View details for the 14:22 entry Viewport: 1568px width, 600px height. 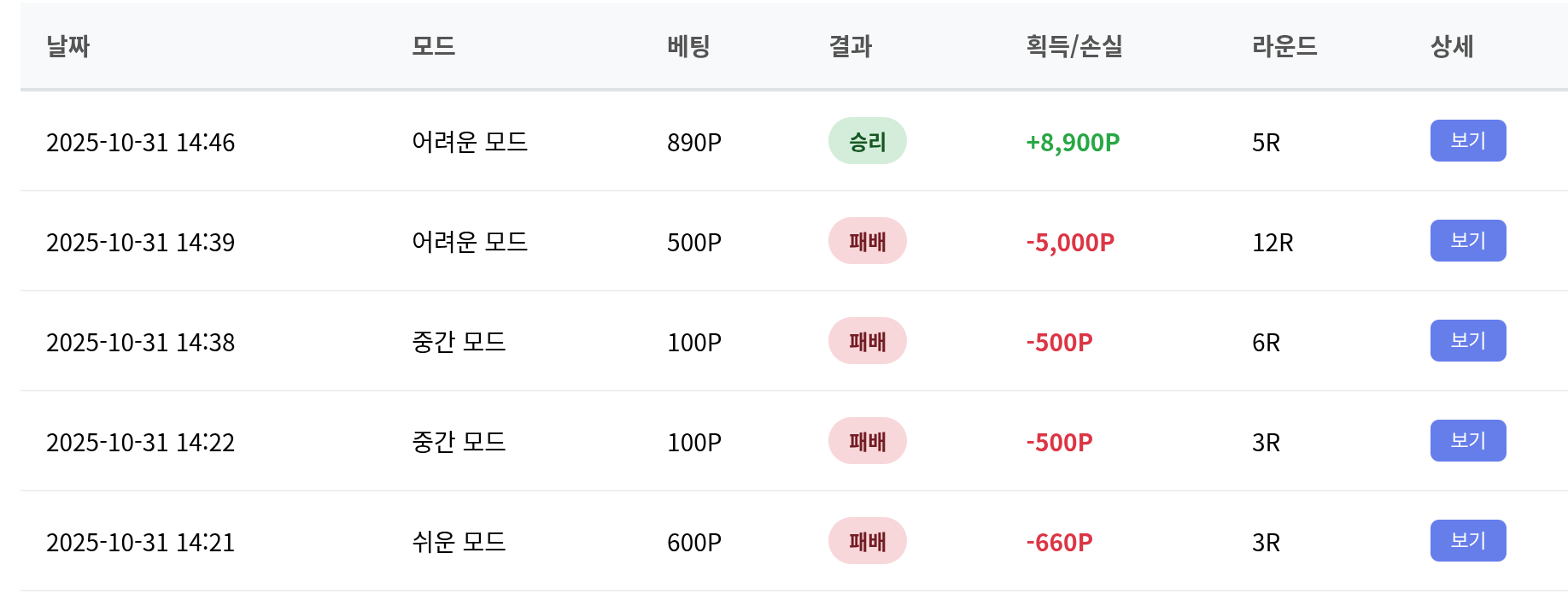(1467, 441)
